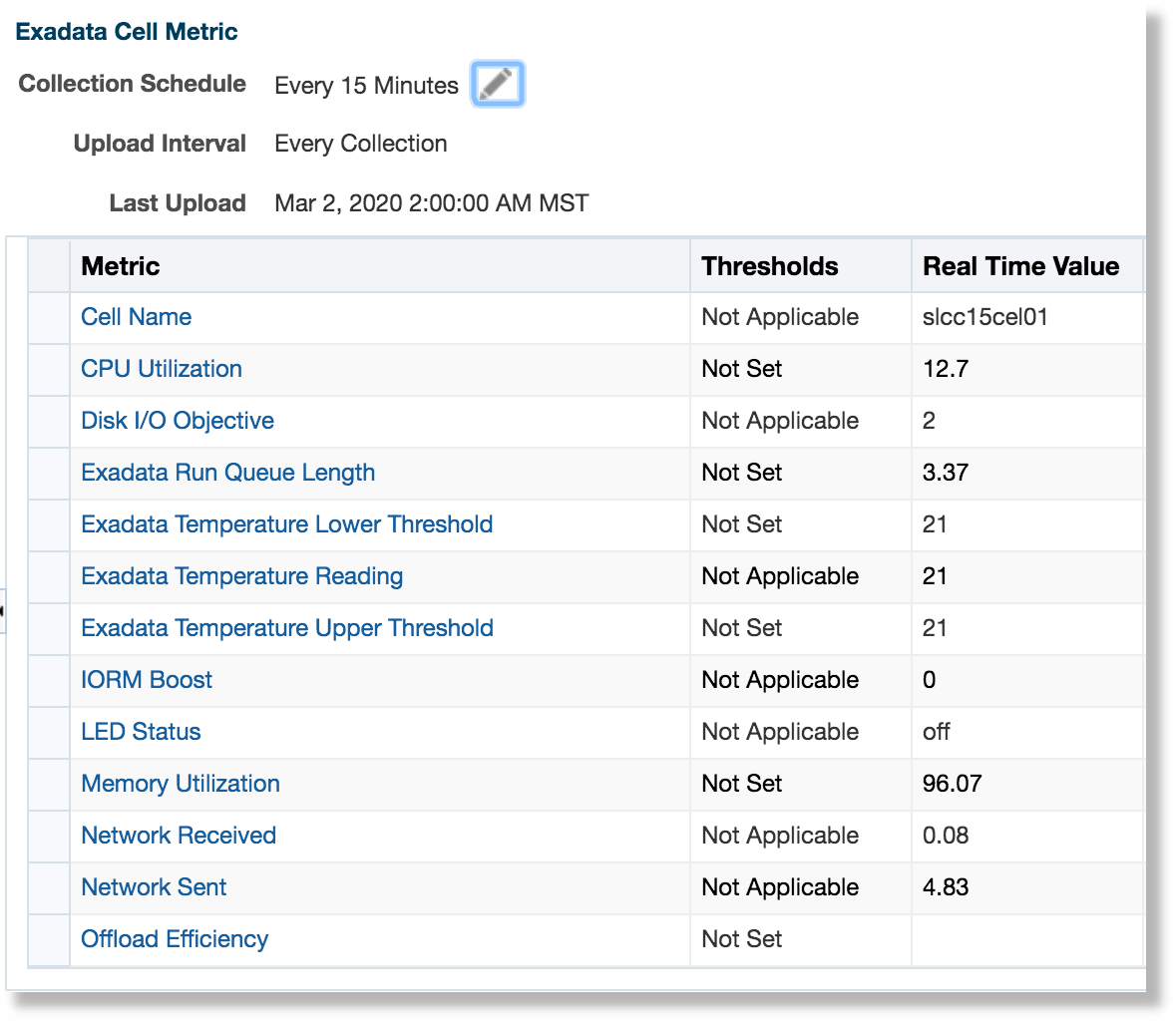The image size is (1176, 1022).
Task: Click the Exadata Cell Metric heading
Action: tap(126, 31)
